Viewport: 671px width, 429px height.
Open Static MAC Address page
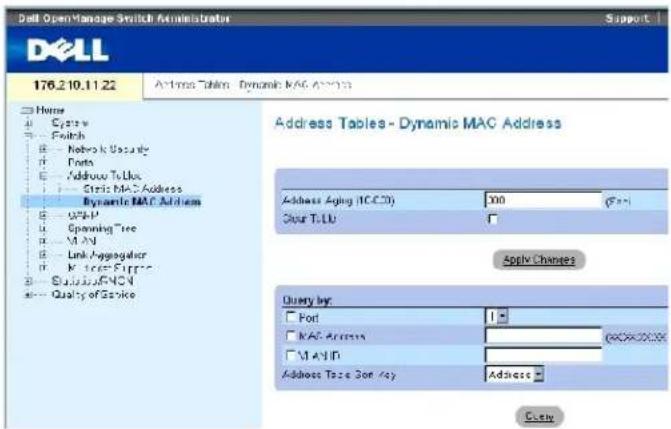point(133,189)
